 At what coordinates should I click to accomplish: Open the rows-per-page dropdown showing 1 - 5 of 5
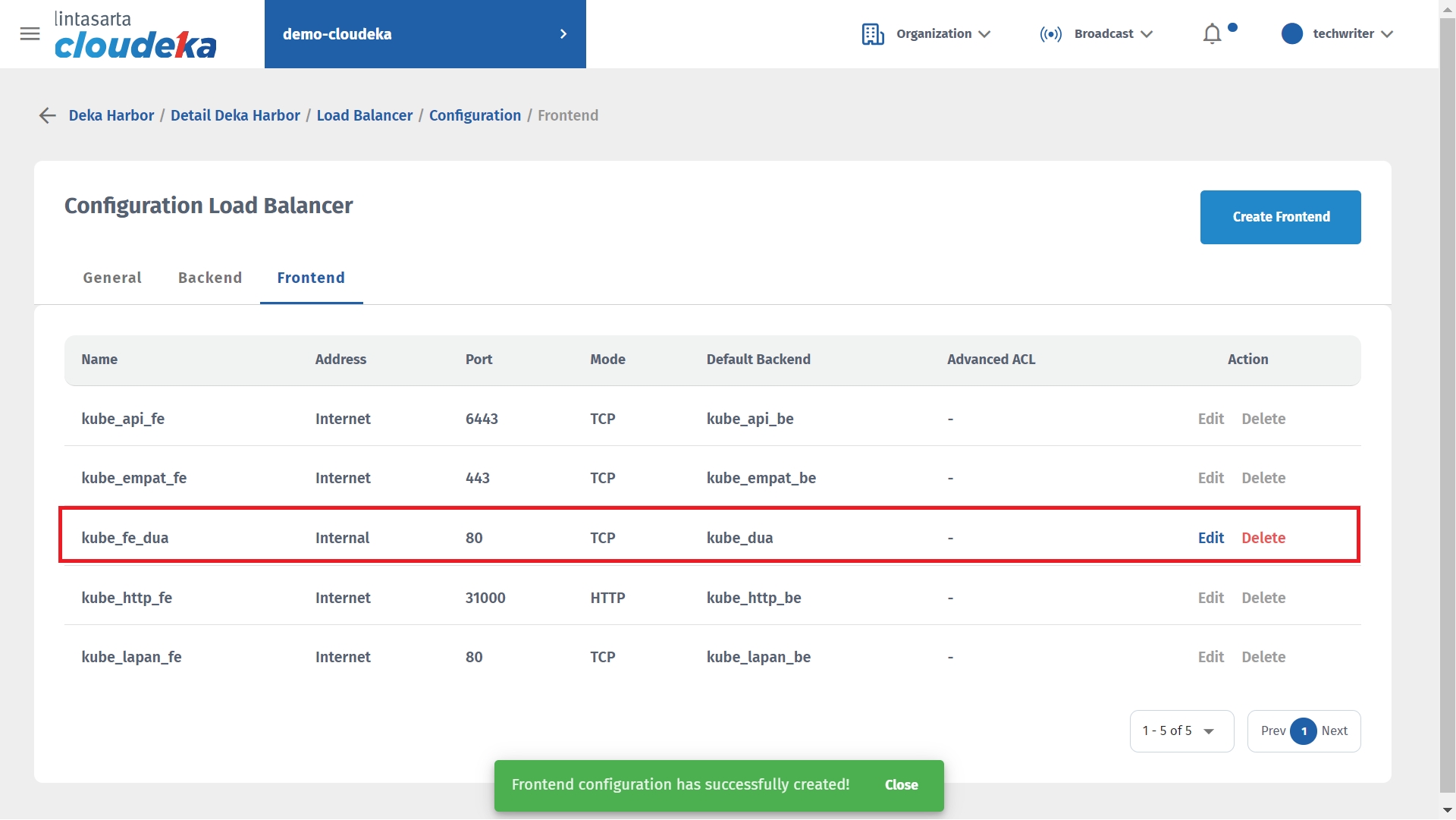[1181, 731]
